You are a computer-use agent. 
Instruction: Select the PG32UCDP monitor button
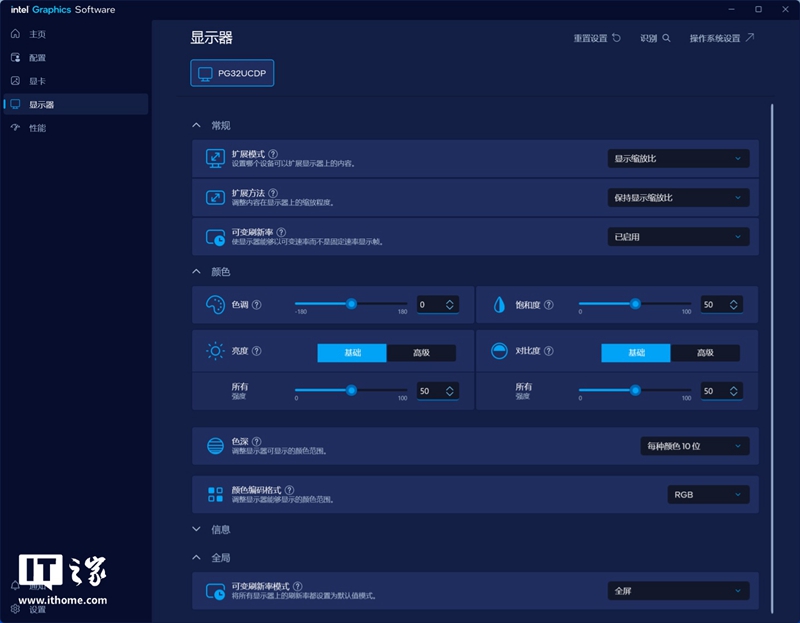(232, 73)
